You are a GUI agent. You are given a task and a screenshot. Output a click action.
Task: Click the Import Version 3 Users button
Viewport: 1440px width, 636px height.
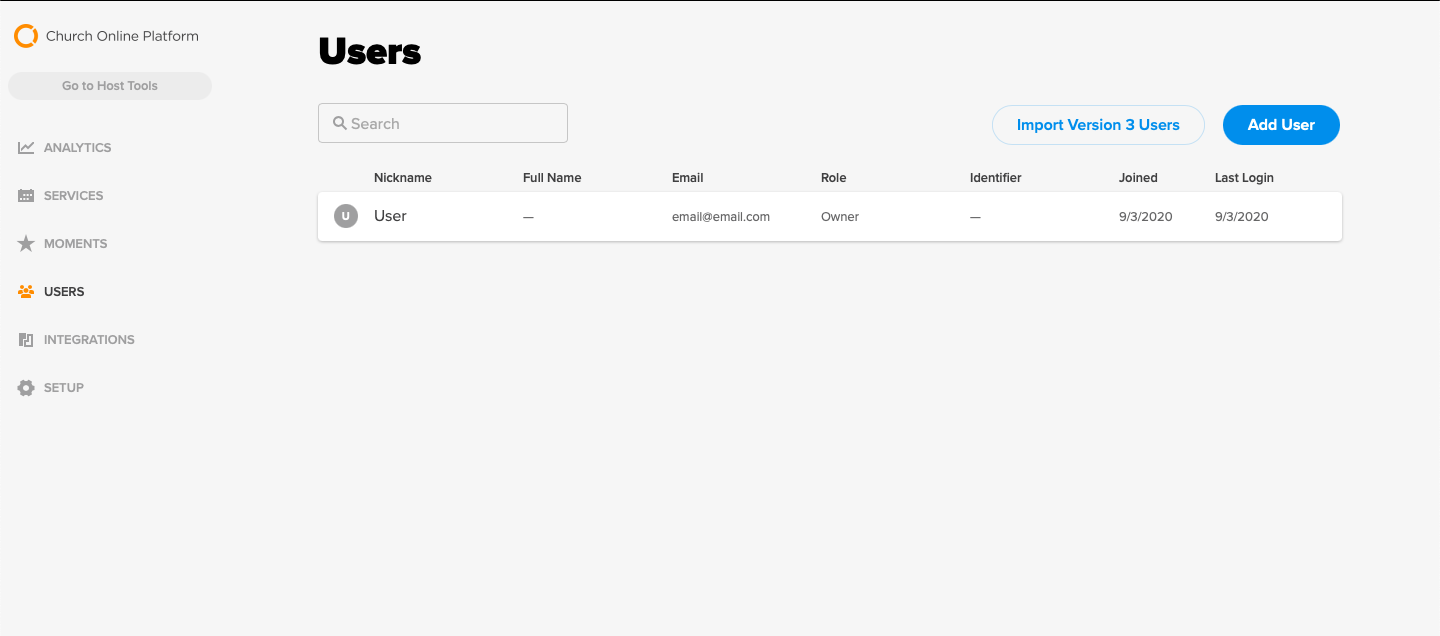click(1098, 125)
